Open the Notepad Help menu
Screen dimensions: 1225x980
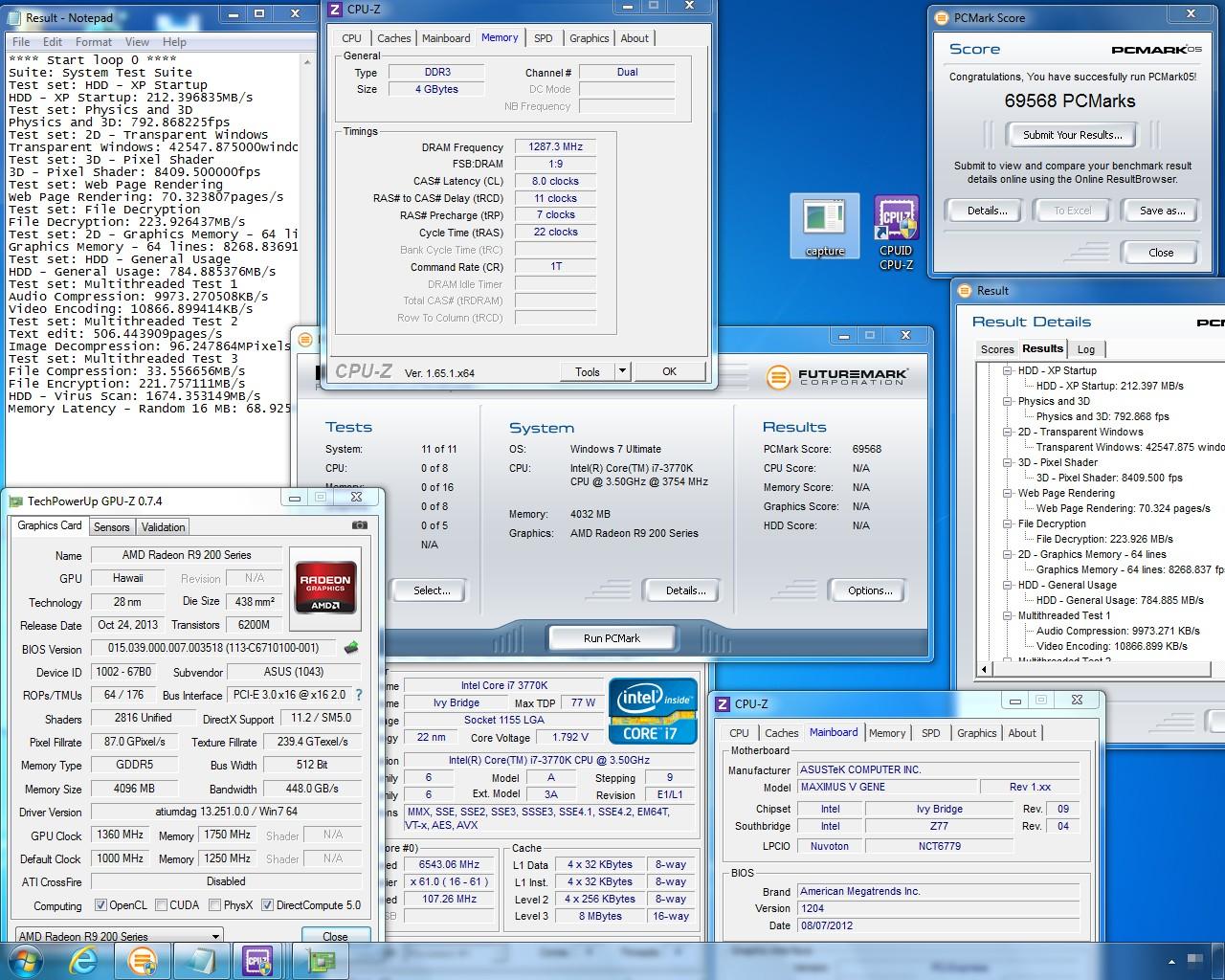(174, 42)
